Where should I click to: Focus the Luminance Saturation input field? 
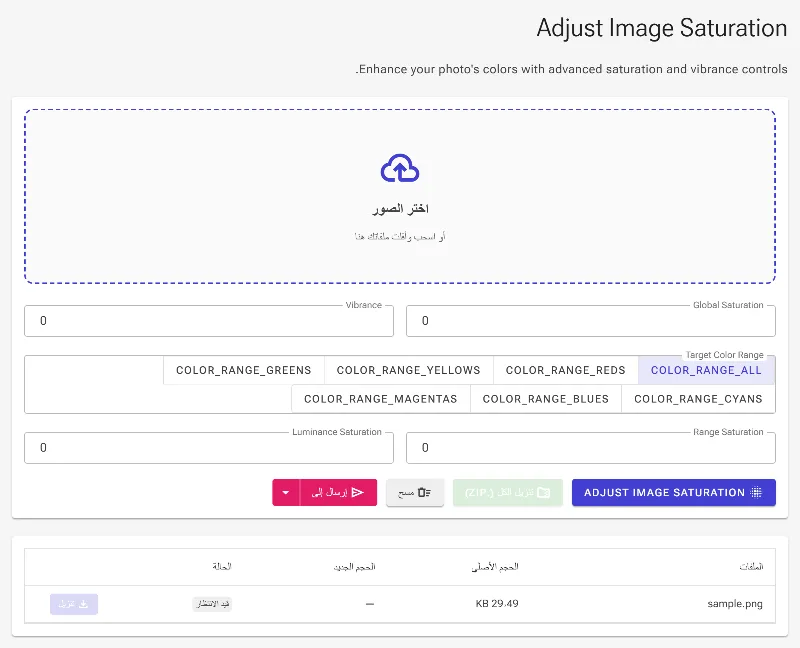pos(209,447)
